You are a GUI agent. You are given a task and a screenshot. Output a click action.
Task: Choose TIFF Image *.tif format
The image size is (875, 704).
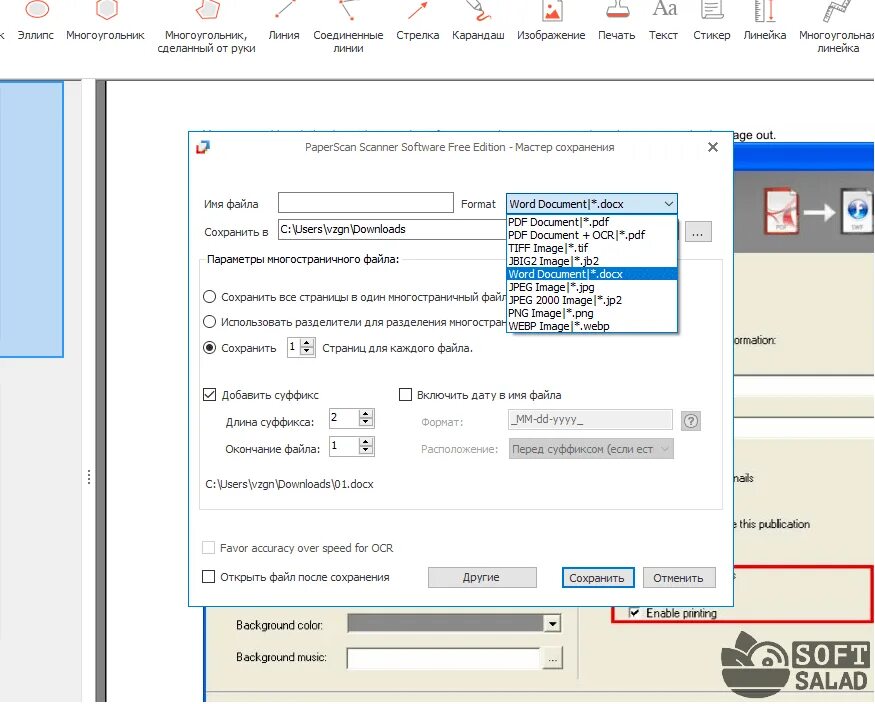[x=592, y=248]
